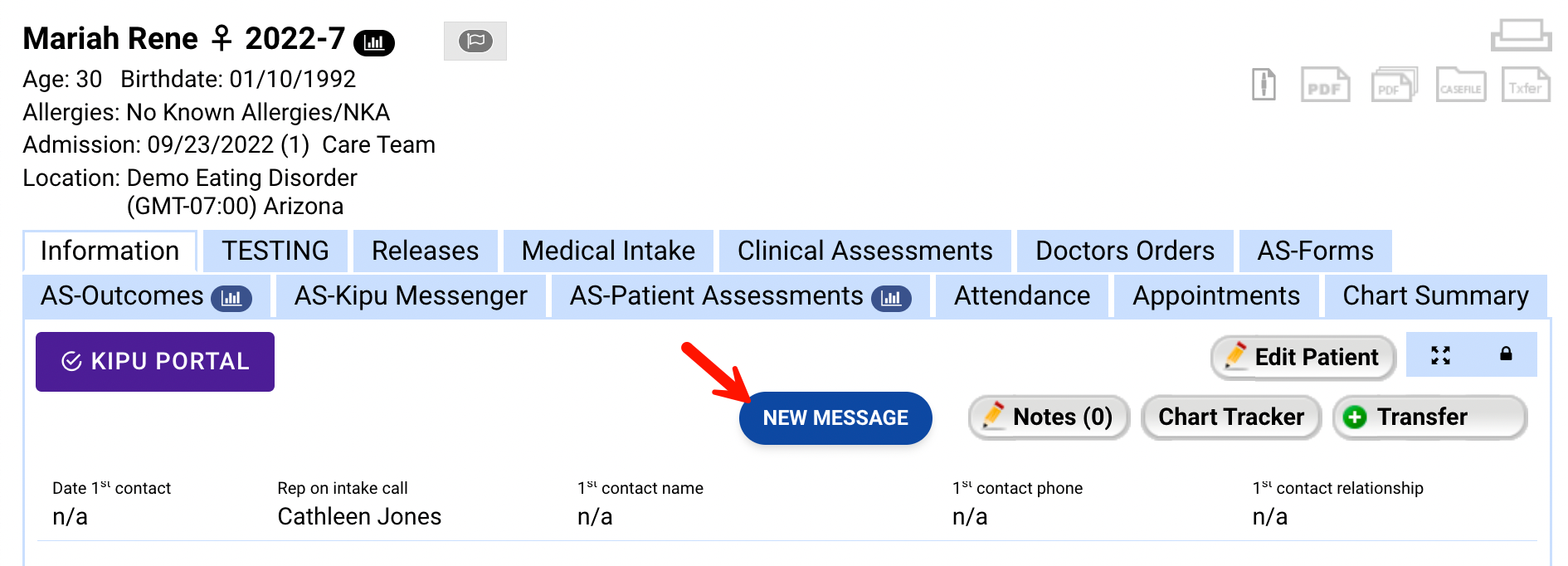Open the KIPU PORTAL button

pos(155,361)
